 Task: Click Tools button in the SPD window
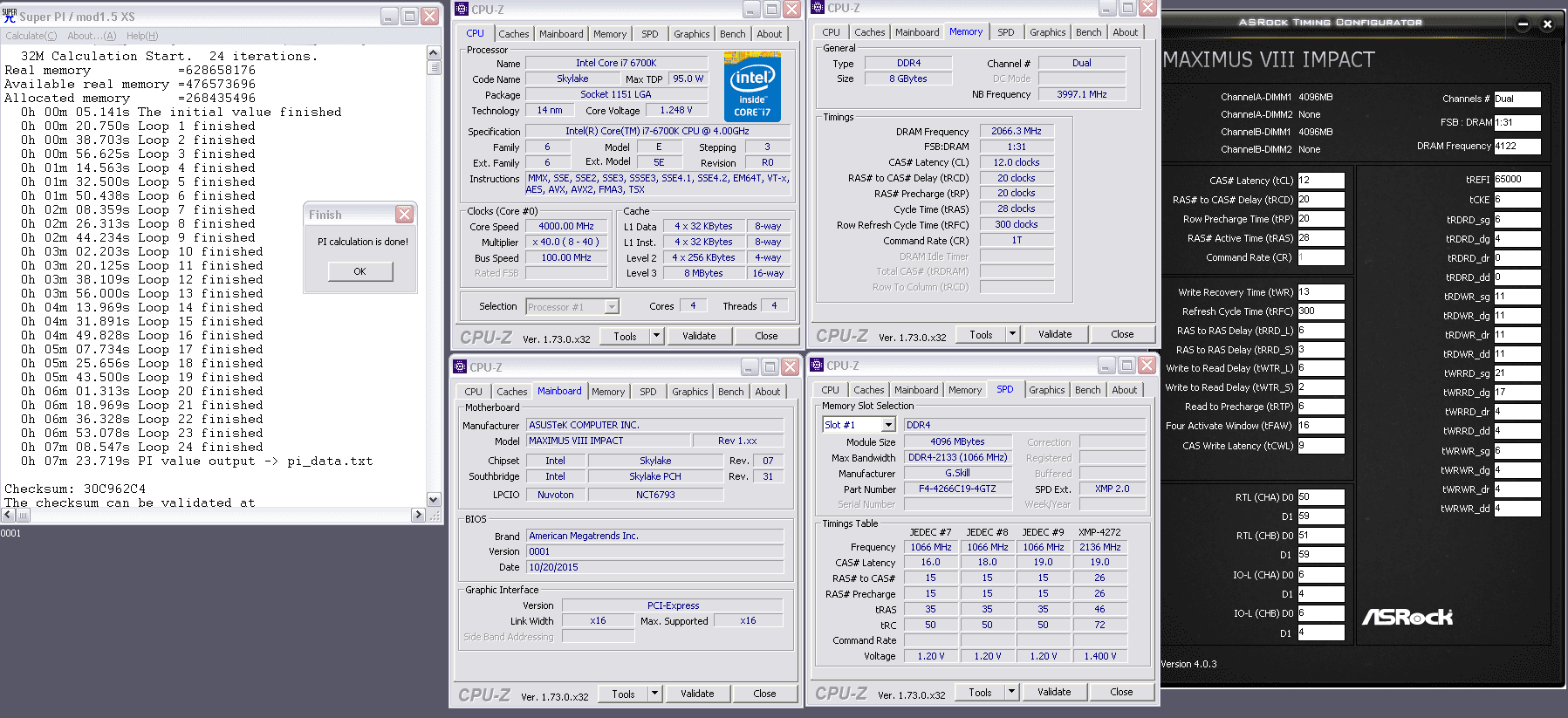pyautogui.click(x=980, y=692)
